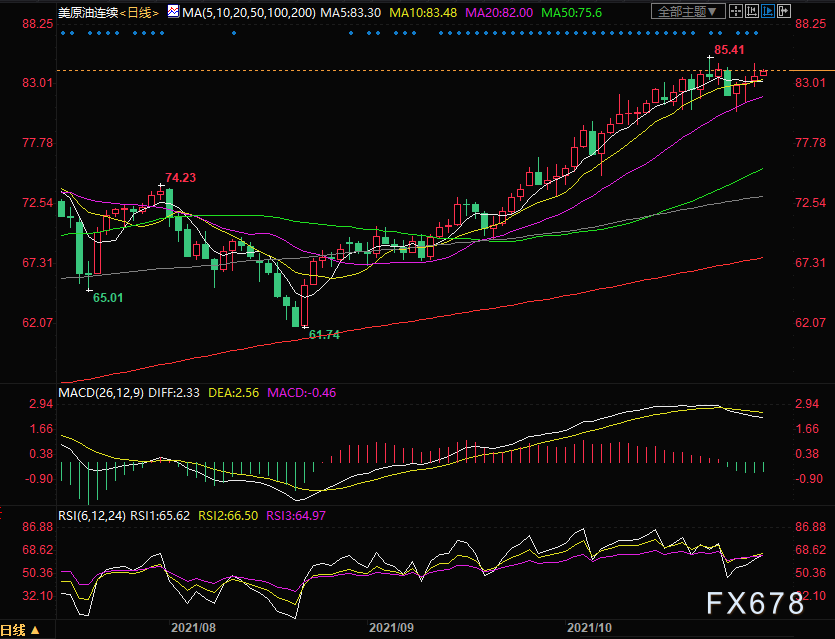Click the MACD:-0.46 readout
Viewport: 835px width, 639px height.
coord(301,393)
